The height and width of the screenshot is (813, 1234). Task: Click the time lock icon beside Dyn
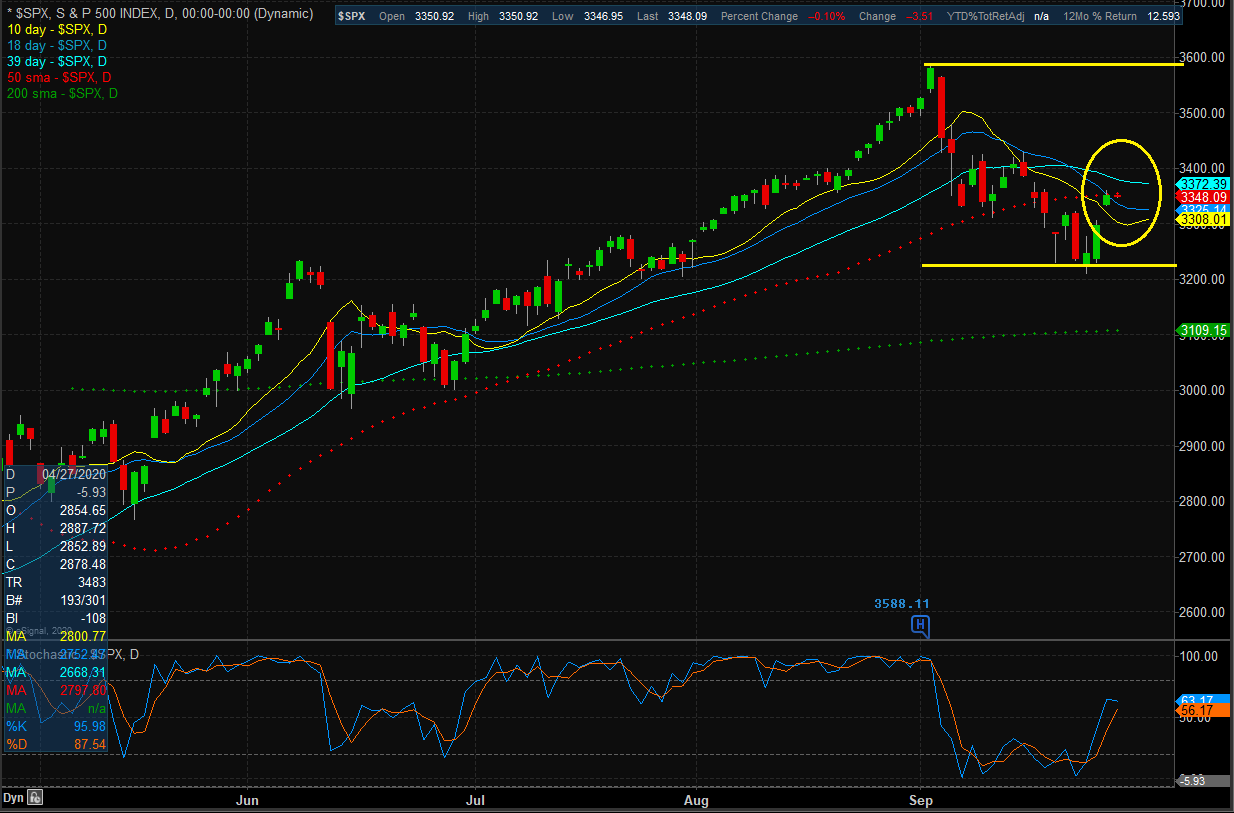pos(33,798)
